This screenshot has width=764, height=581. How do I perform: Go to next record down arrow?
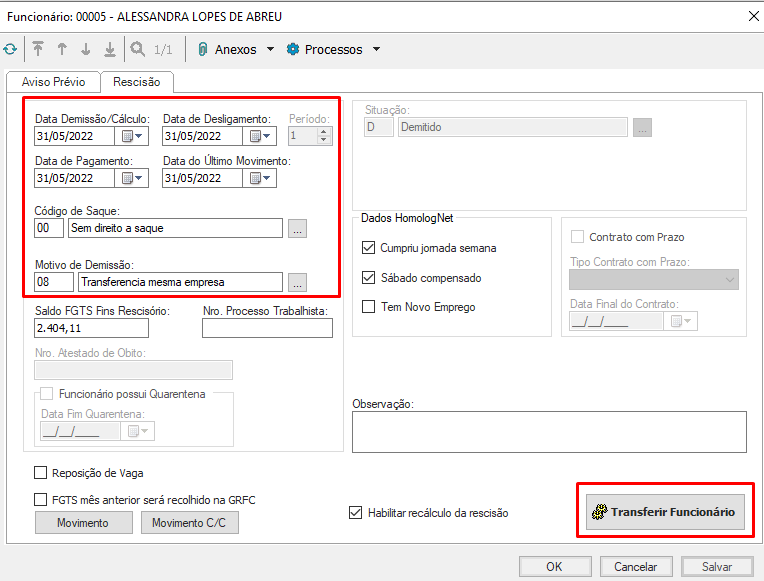click(86, 49)
